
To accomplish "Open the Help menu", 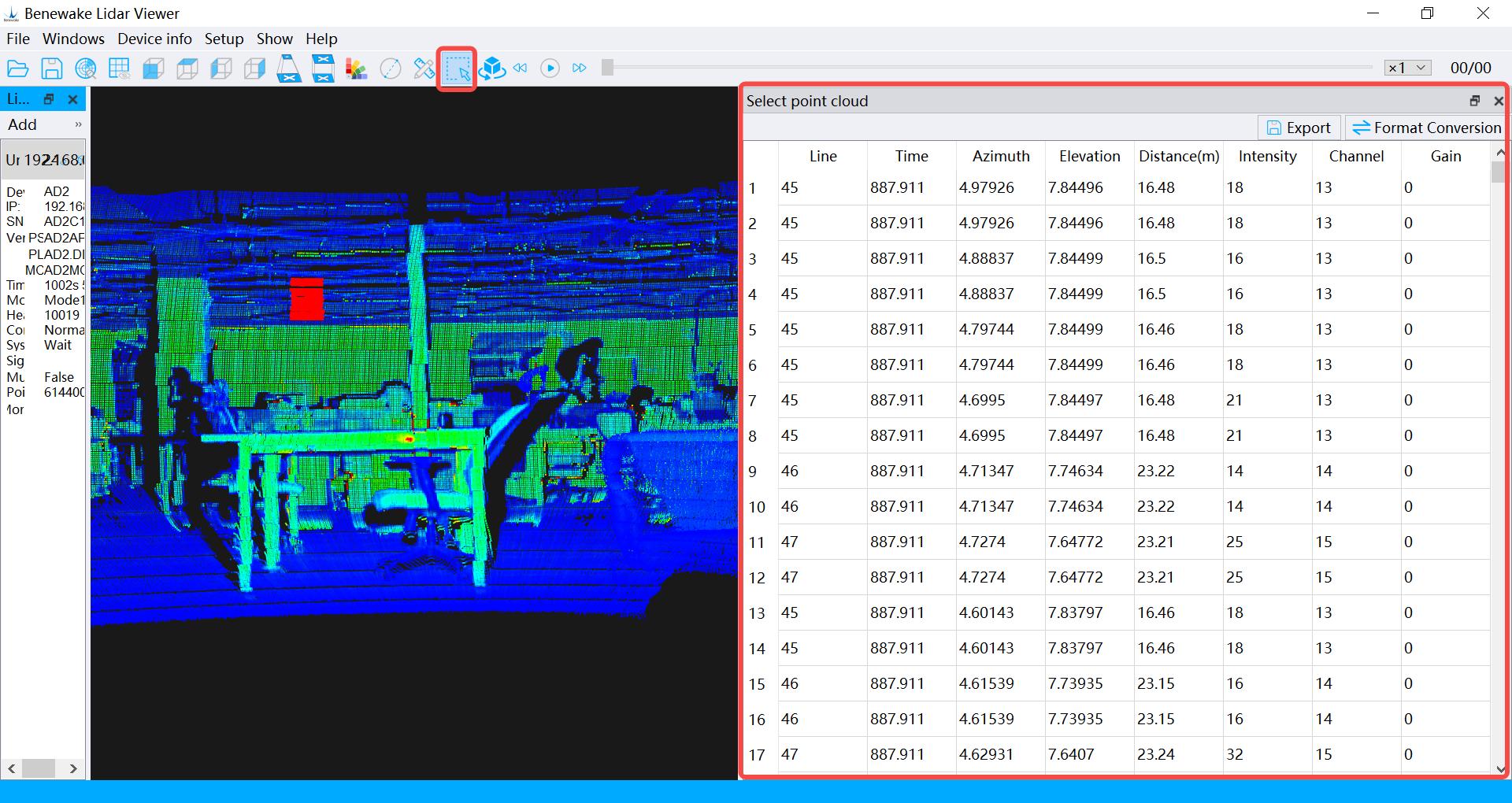I will pos(321,39).
